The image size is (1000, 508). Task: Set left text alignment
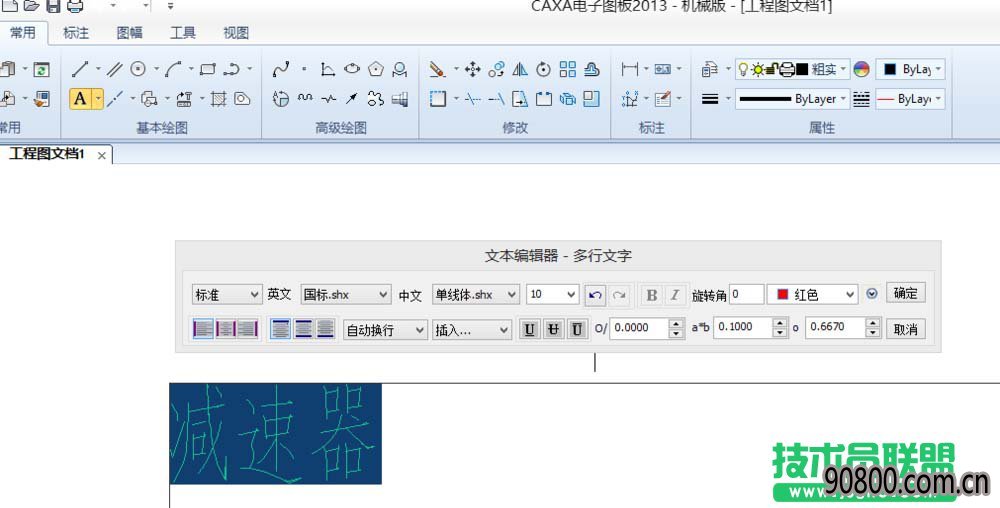(x=203, y=329)
